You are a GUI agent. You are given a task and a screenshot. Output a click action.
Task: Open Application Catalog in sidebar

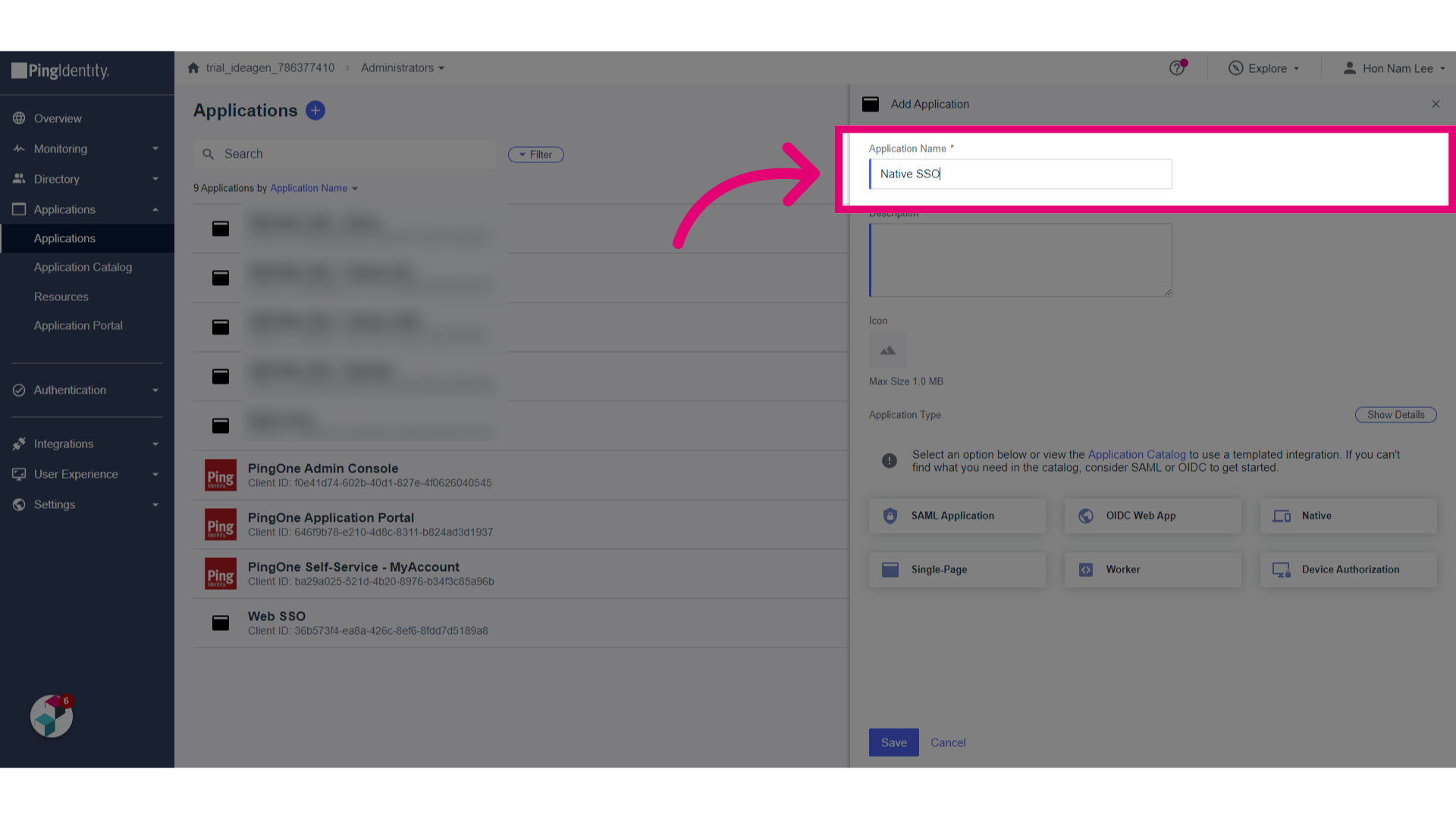(83, 267)
